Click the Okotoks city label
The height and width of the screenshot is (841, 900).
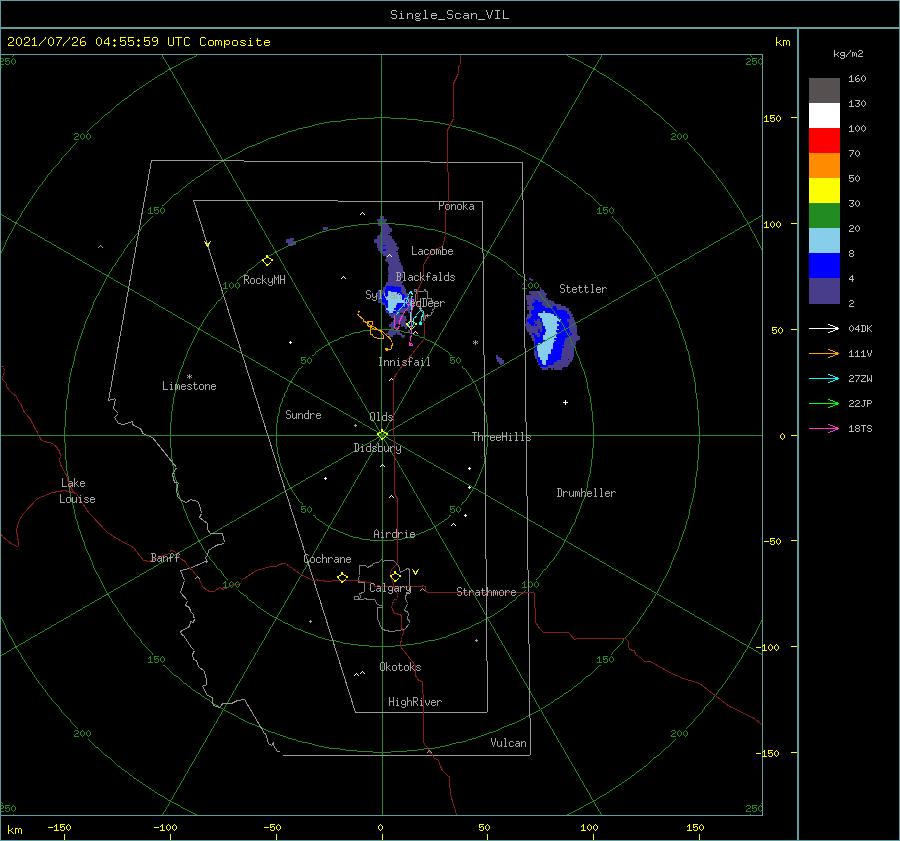click(x=401, y=666)
